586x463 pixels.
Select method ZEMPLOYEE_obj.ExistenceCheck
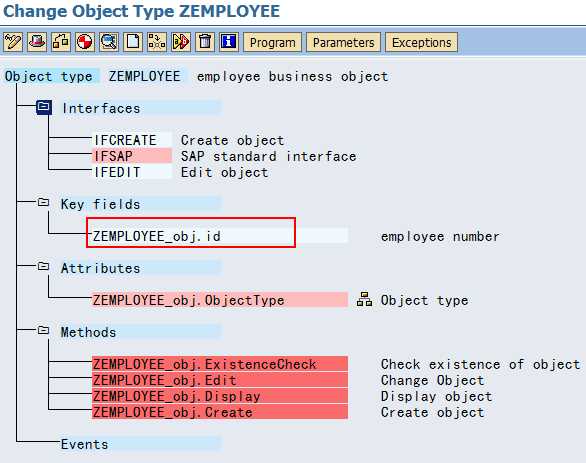click(x=220, y=364)
